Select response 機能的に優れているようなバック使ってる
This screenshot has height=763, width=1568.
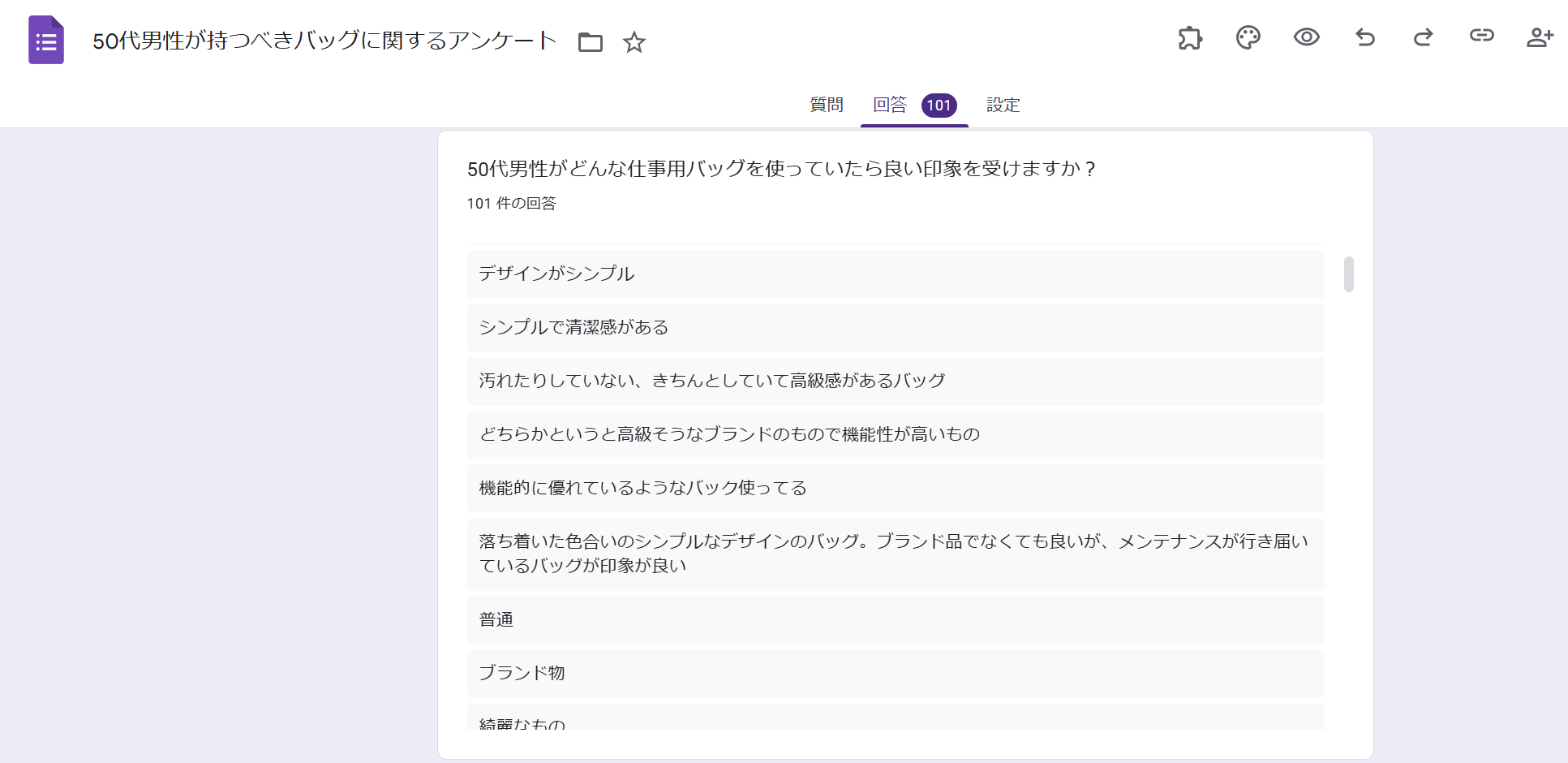[x=896, y=489]
